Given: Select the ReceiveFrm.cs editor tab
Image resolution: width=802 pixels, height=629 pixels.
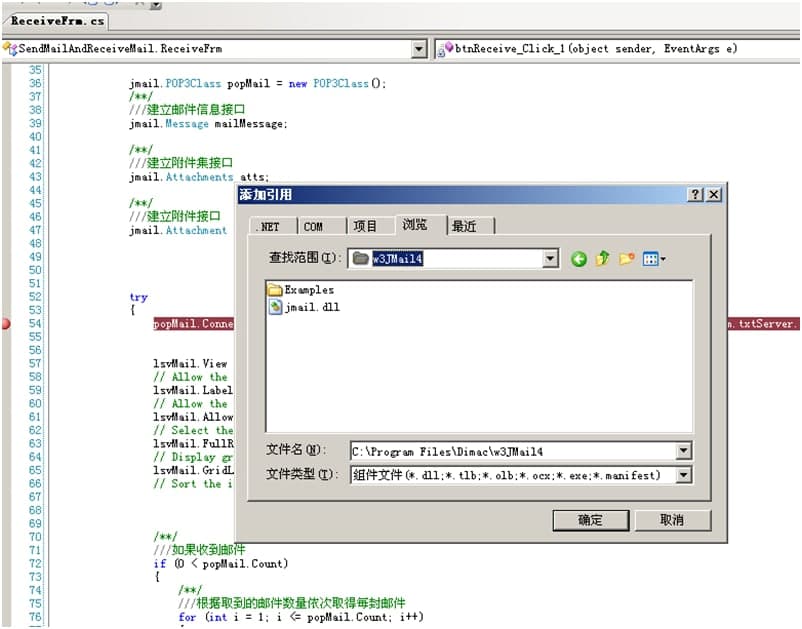Looking at the screenshot, I should [x=58, y=21].
